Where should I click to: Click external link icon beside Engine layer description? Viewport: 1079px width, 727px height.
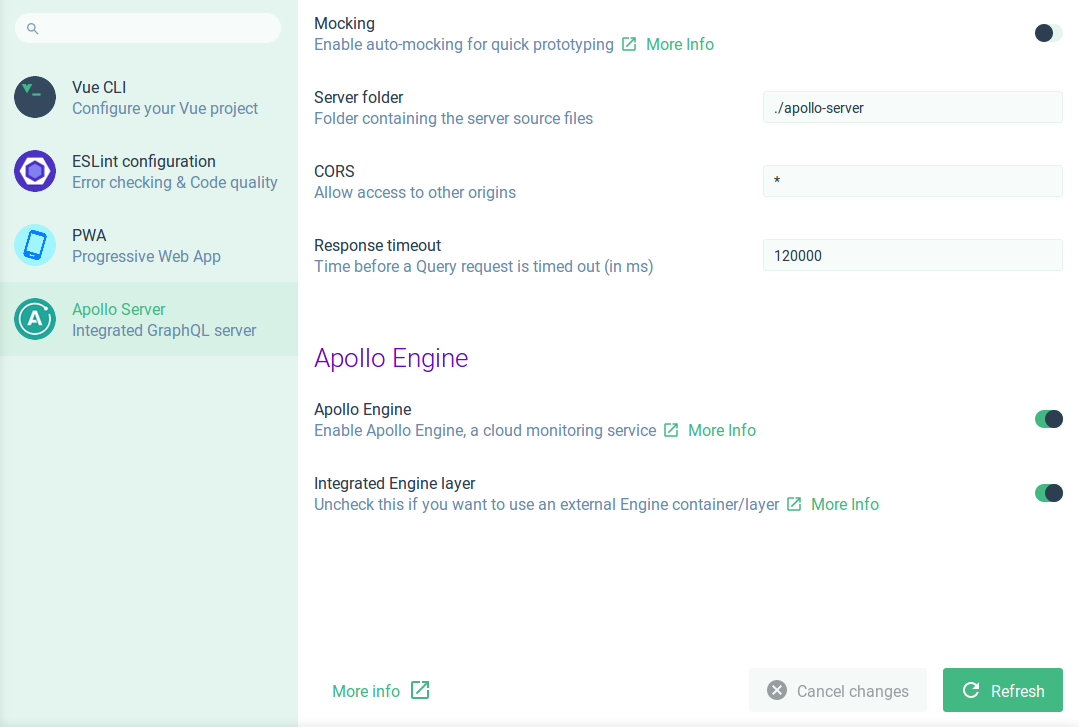[x=794, y=504]
